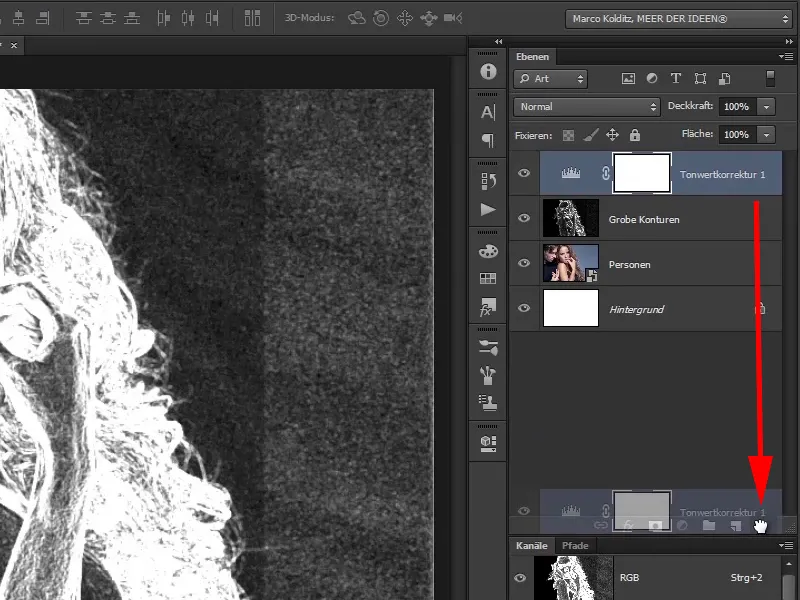
Task: Click Distribute top edges icon
Action: pos(84,18)
